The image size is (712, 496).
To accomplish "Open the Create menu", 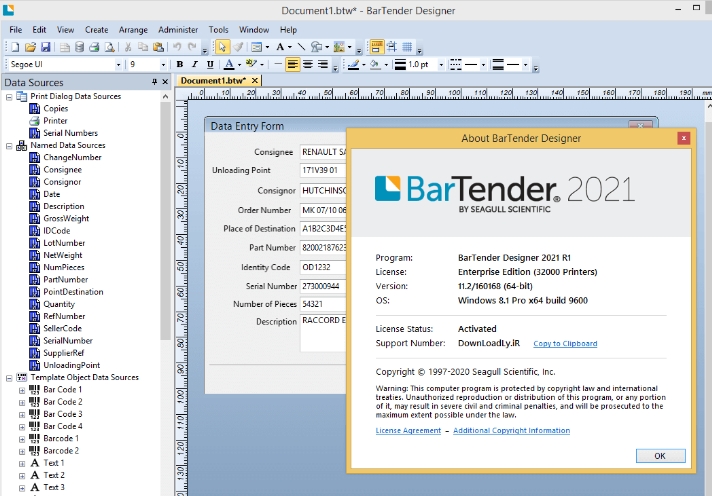I will point(96,30).
